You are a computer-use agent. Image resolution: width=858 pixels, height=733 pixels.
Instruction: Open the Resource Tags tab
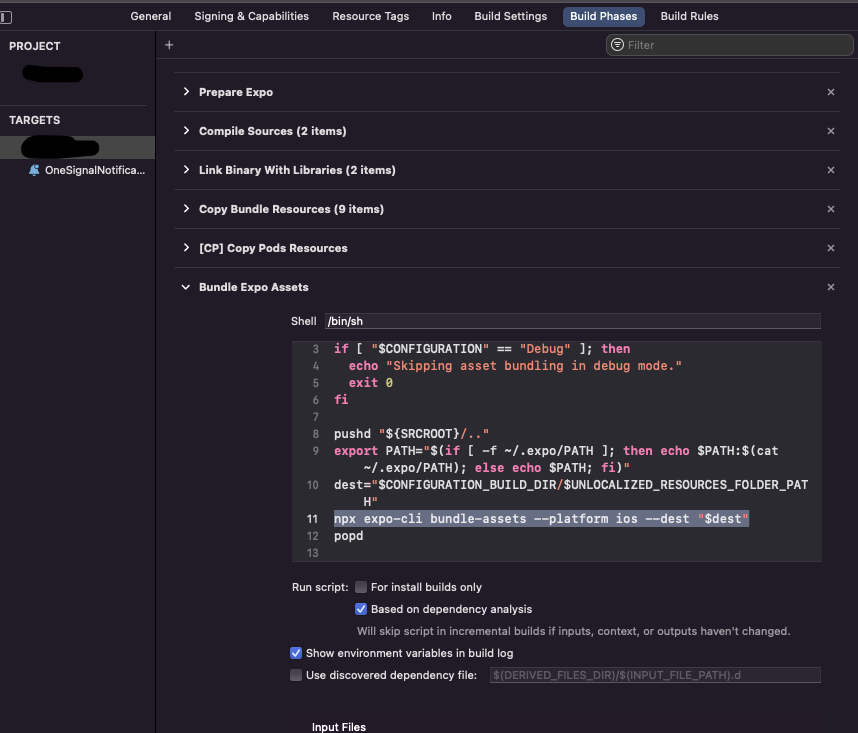[x=370, y=16]
